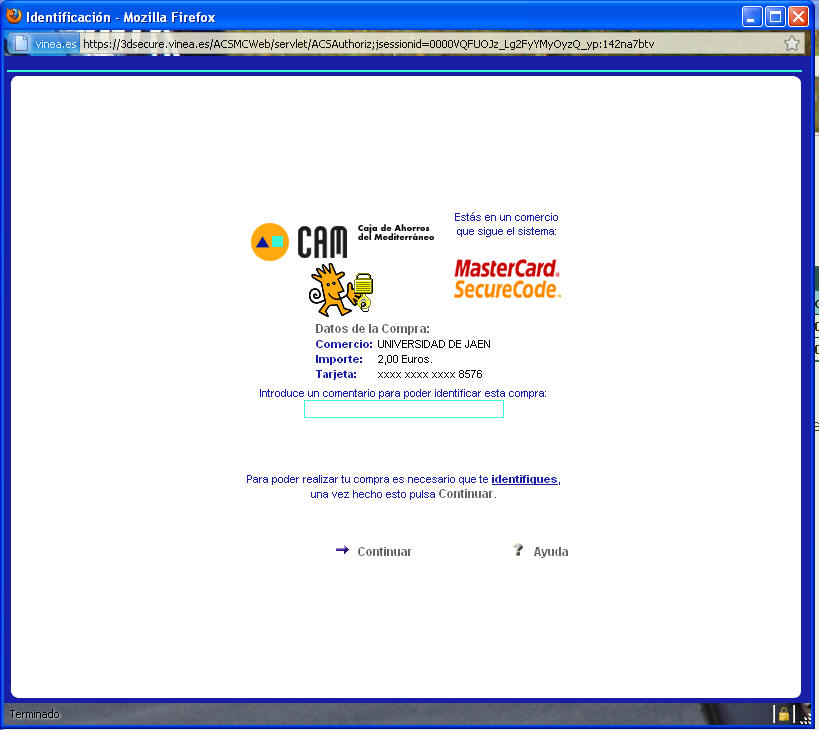Minimize the Identificación Firefox window
Screen dimensions: 819x730
752,17
